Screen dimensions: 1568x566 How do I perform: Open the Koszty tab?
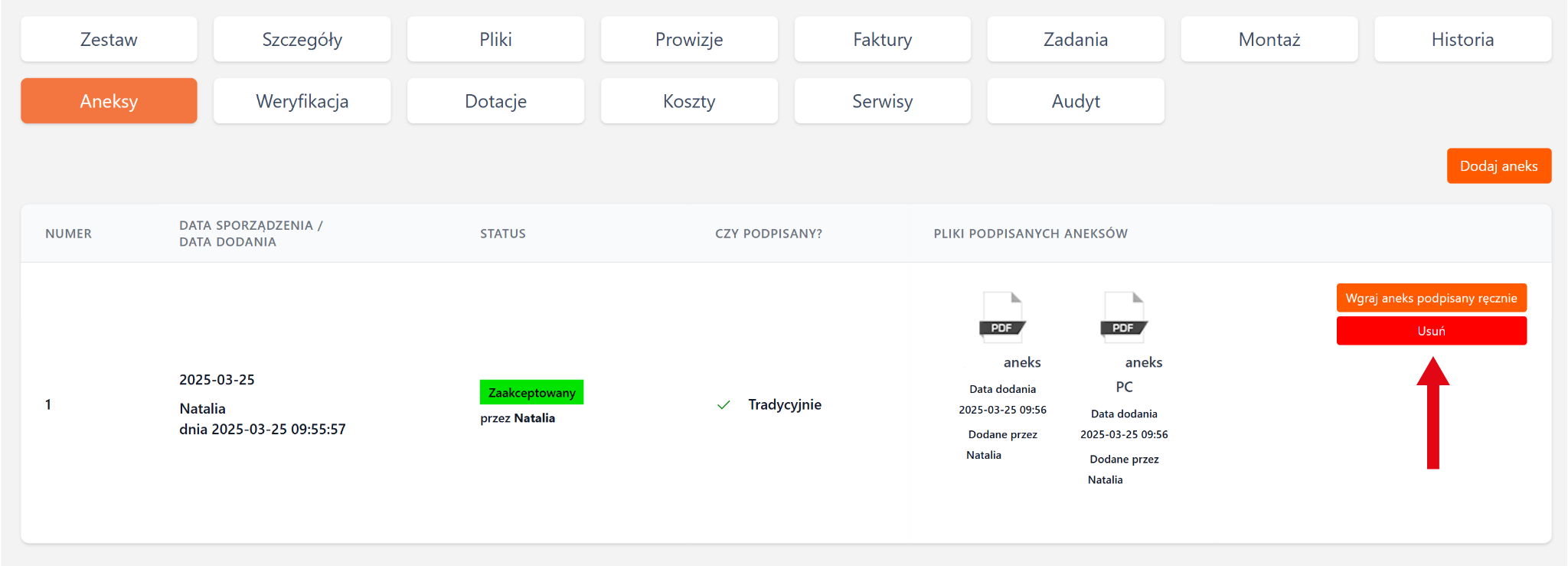(x=689, y=101)
